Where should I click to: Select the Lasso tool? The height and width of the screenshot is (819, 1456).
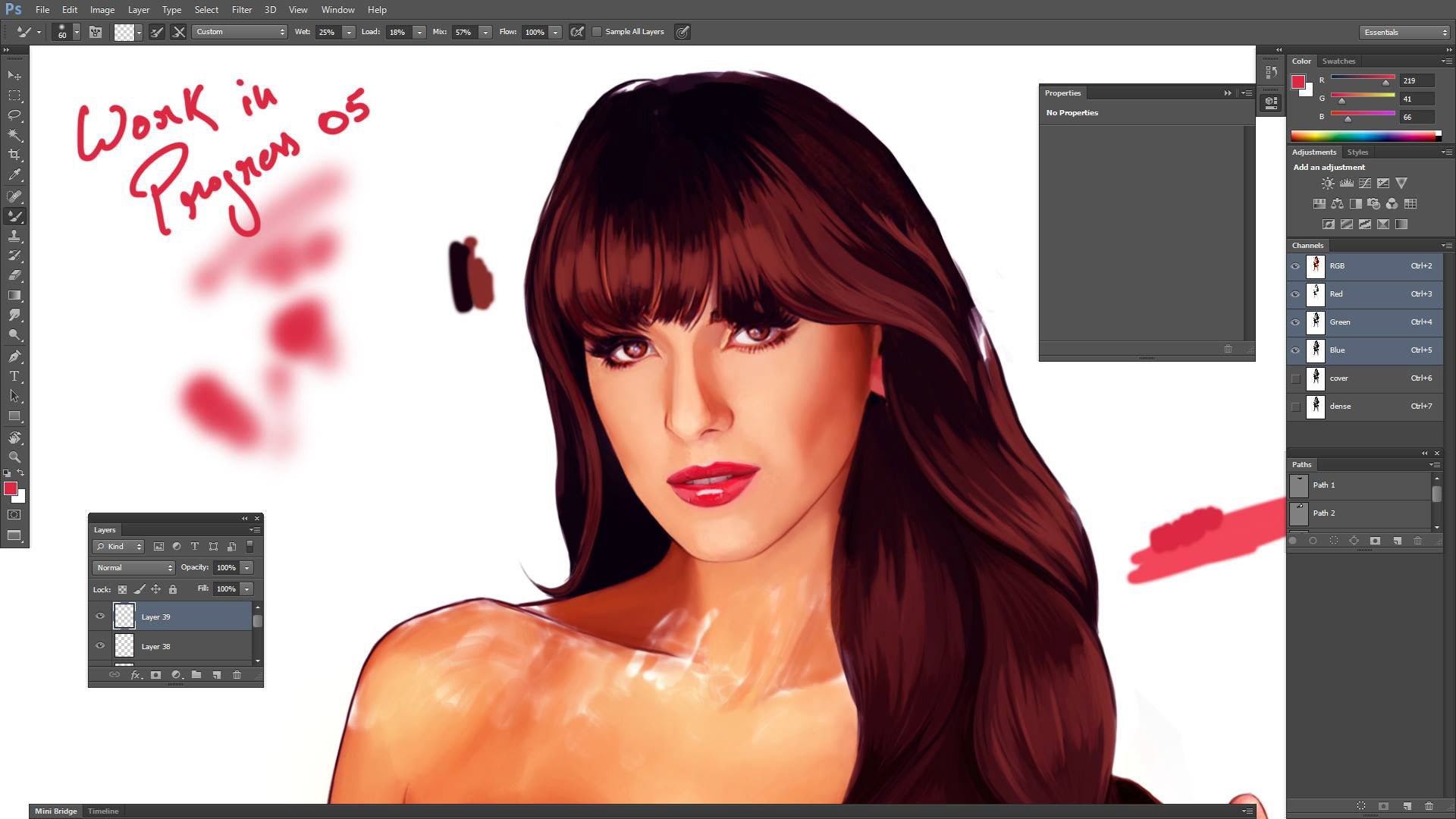pos(14,115)
